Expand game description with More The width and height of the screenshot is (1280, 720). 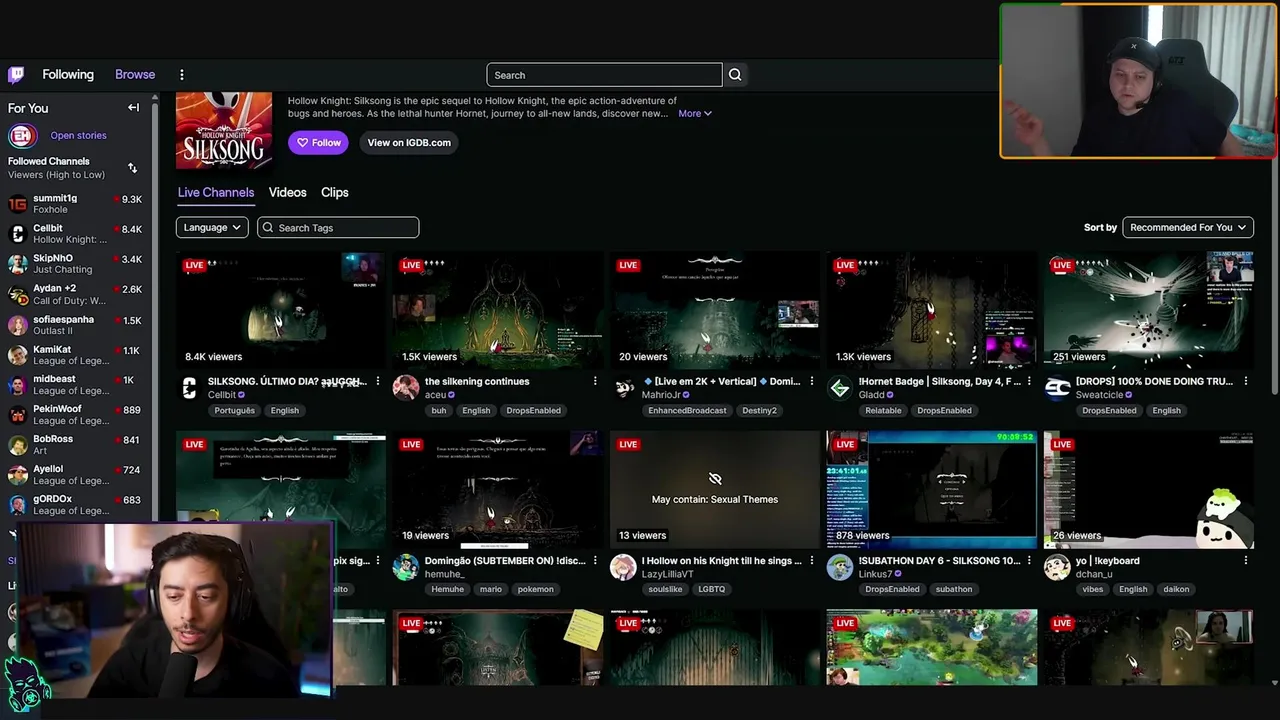(695, 114)
